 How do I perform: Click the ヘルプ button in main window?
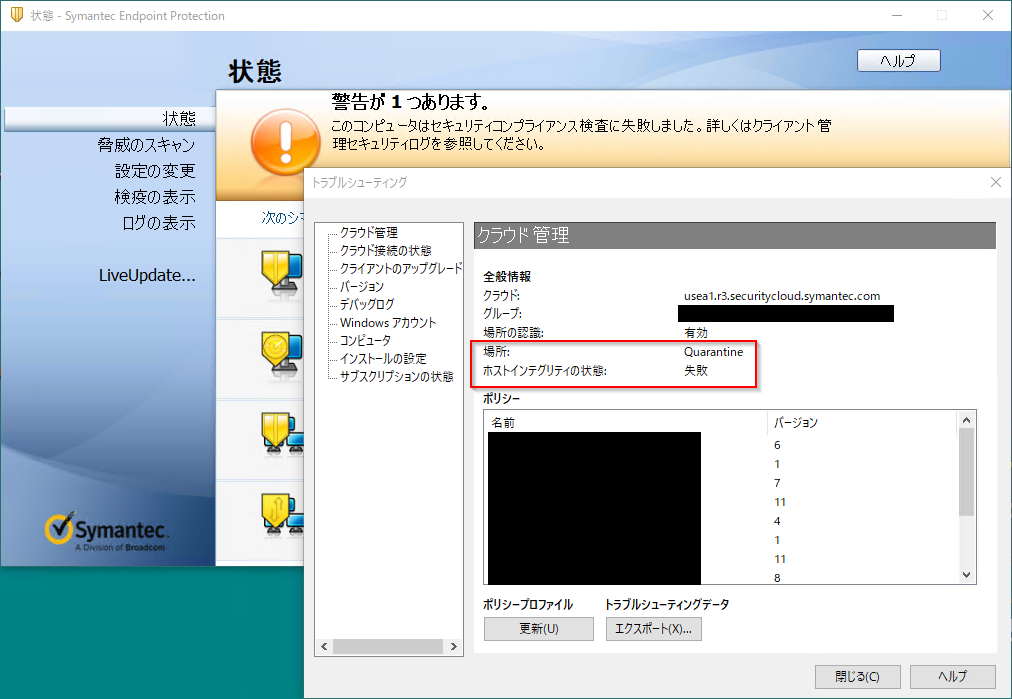pyautogui.click(x=898, y=61)
